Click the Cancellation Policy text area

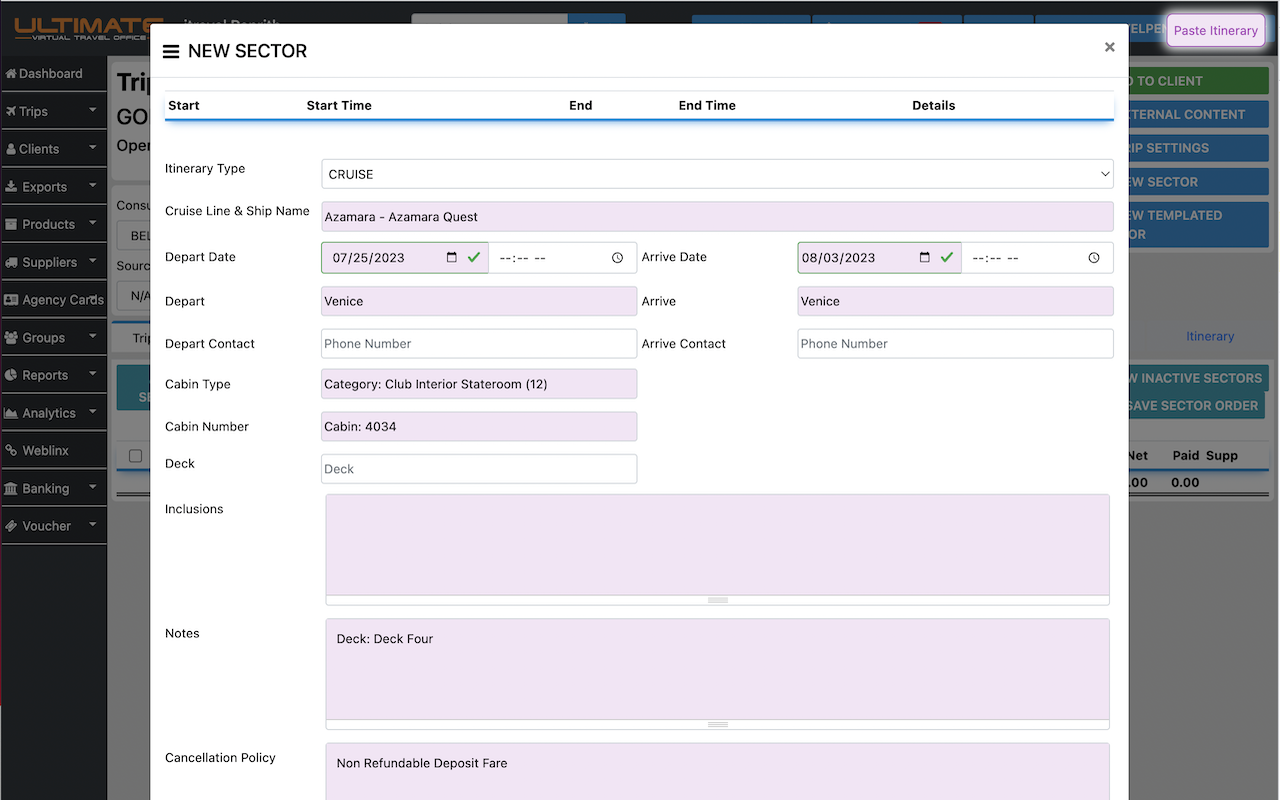pos(717,772)
